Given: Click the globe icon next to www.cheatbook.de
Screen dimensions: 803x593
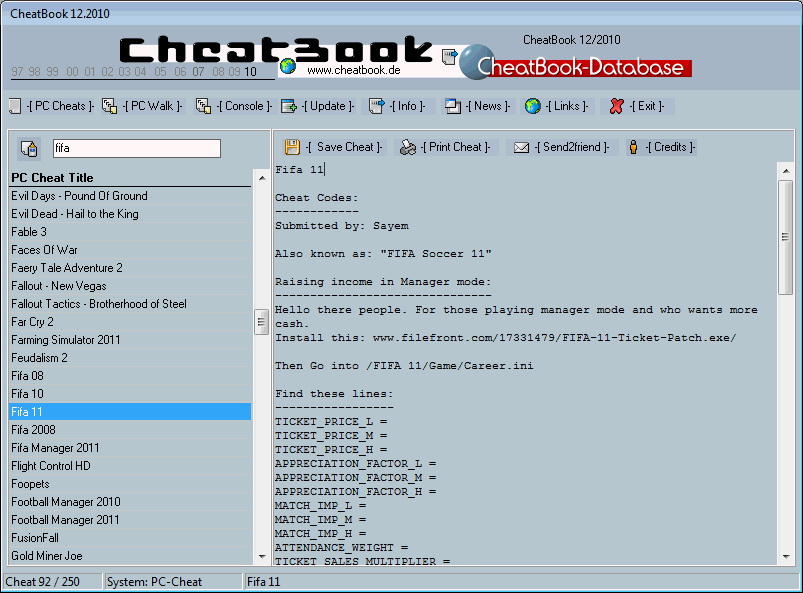Looking at the screenshot, I should [288, 66].
